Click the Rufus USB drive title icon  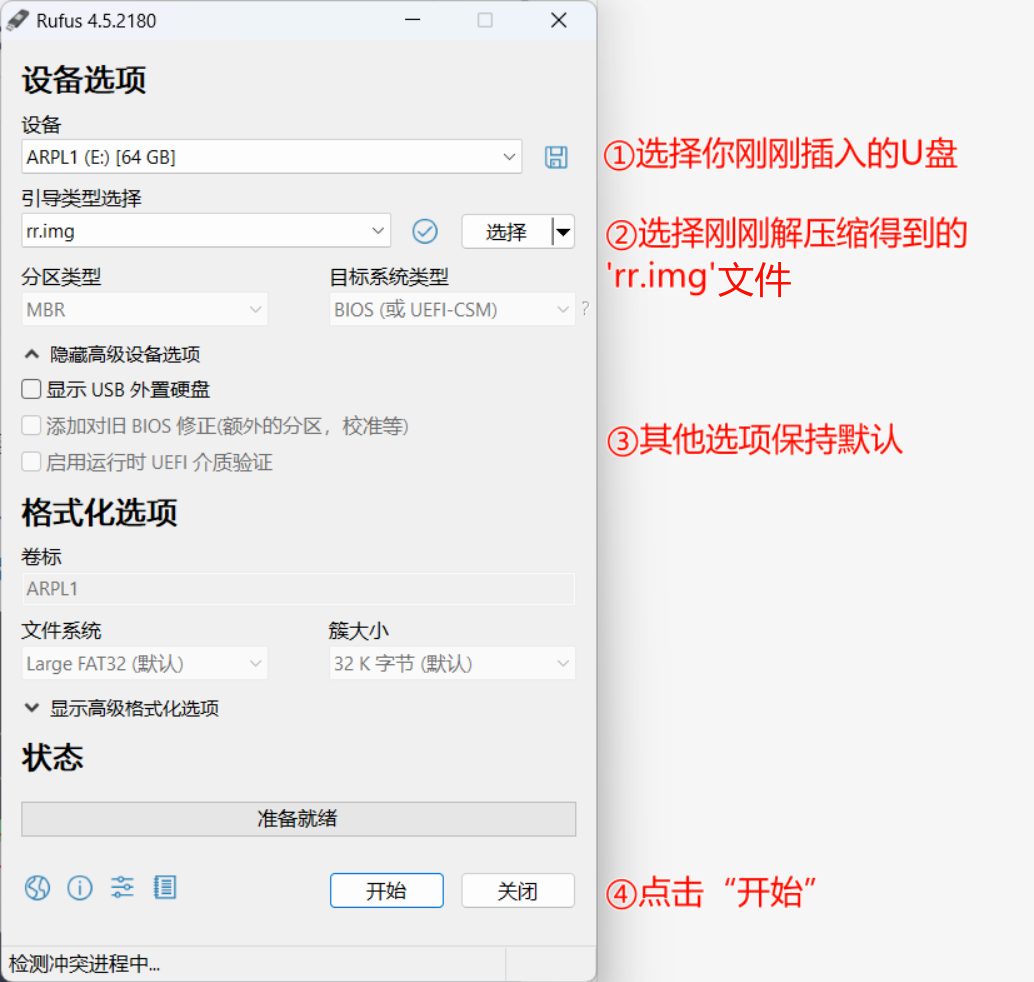tap(17, 20)
